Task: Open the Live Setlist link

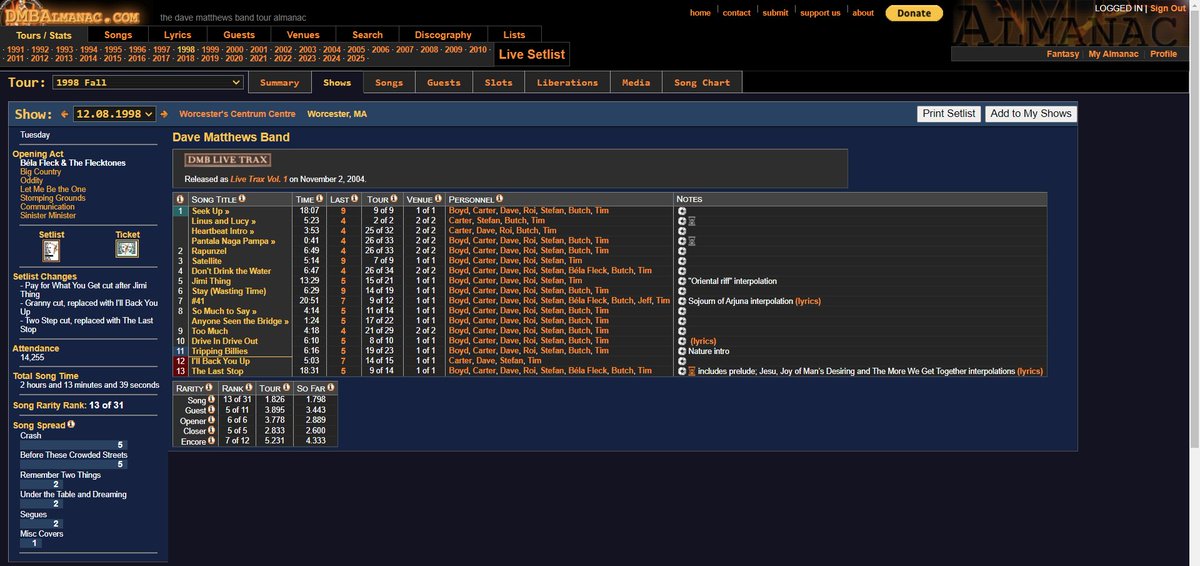Action: click(x=532, y=54)
